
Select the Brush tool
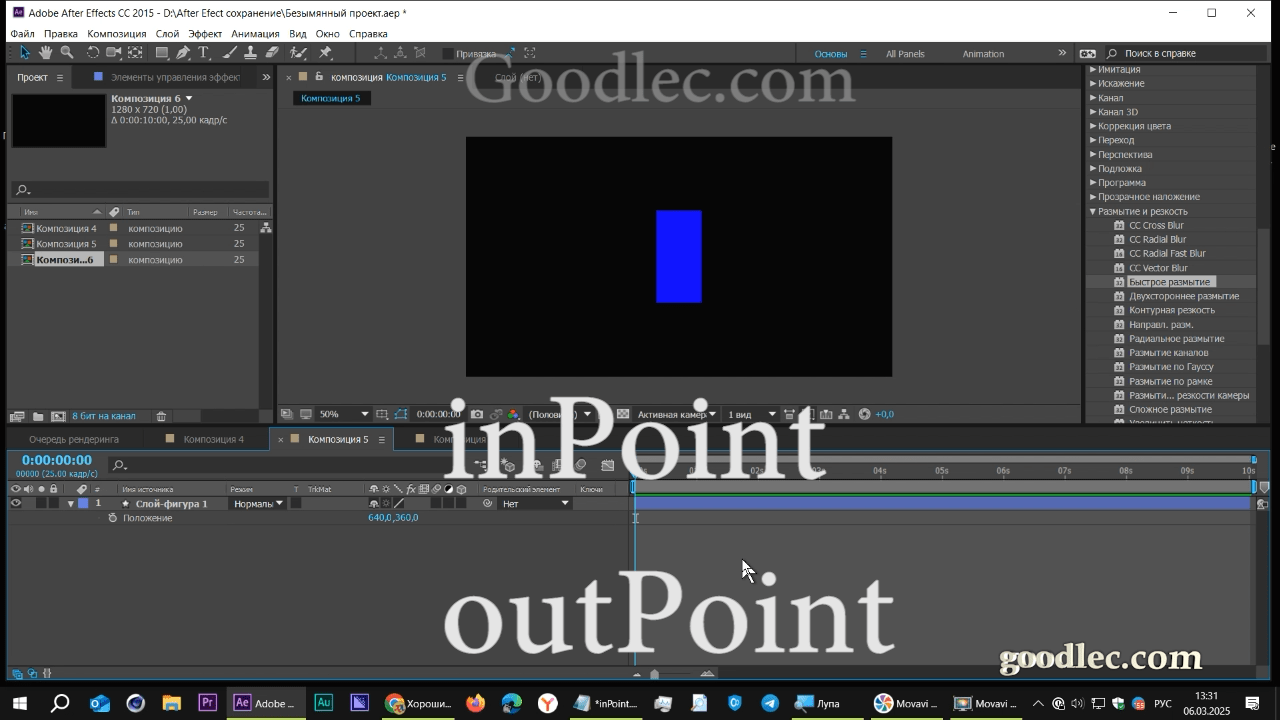coord(229,53)
